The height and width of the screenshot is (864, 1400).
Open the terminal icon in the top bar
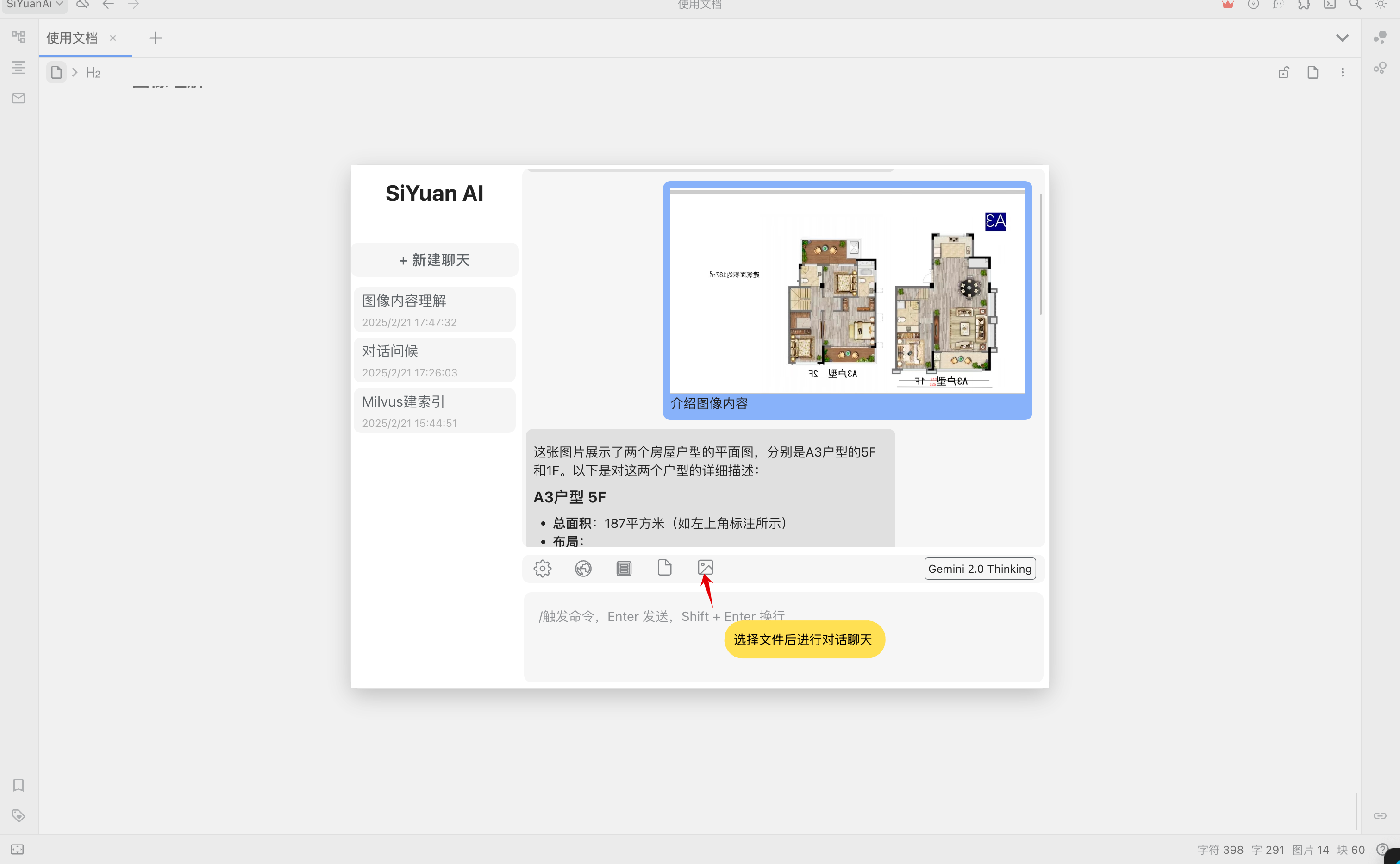(x=1330, y=5)
